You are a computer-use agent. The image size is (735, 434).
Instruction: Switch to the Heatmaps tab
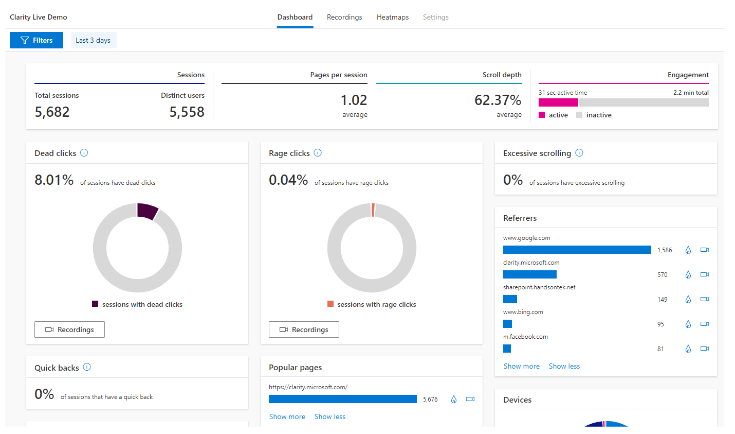pos(392,17)
